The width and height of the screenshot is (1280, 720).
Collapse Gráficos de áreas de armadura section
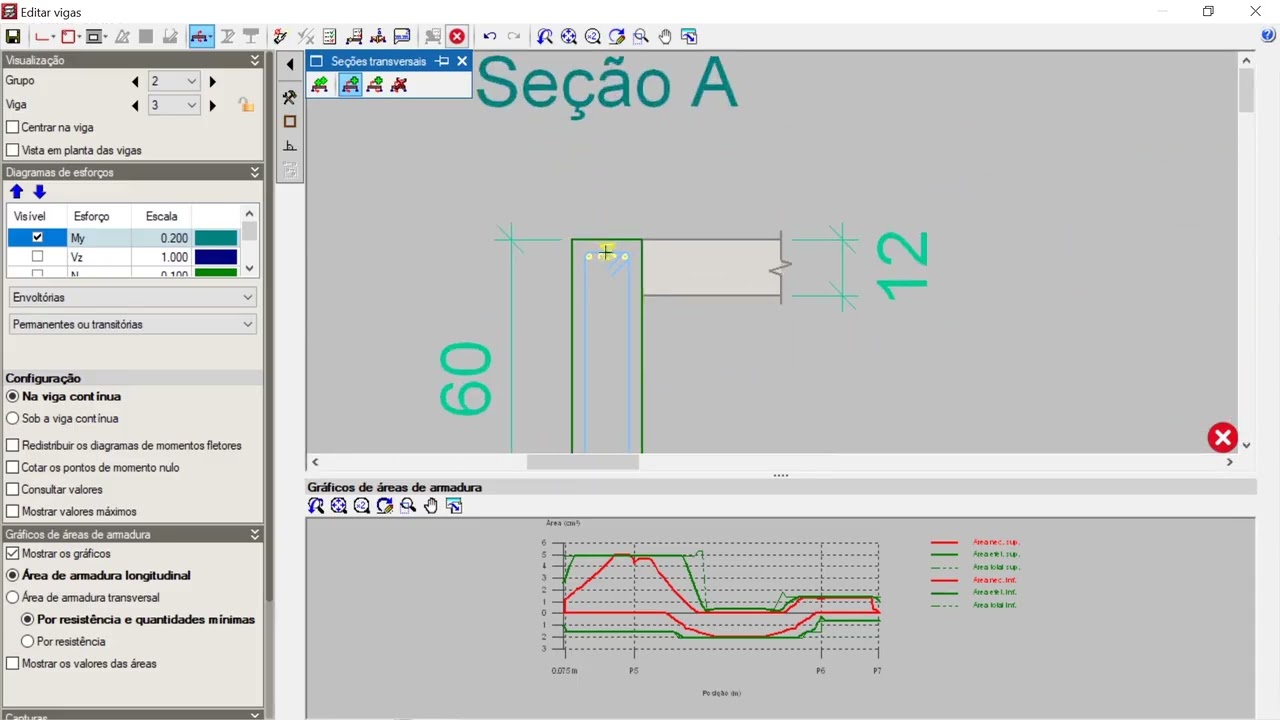coord(255,535)
